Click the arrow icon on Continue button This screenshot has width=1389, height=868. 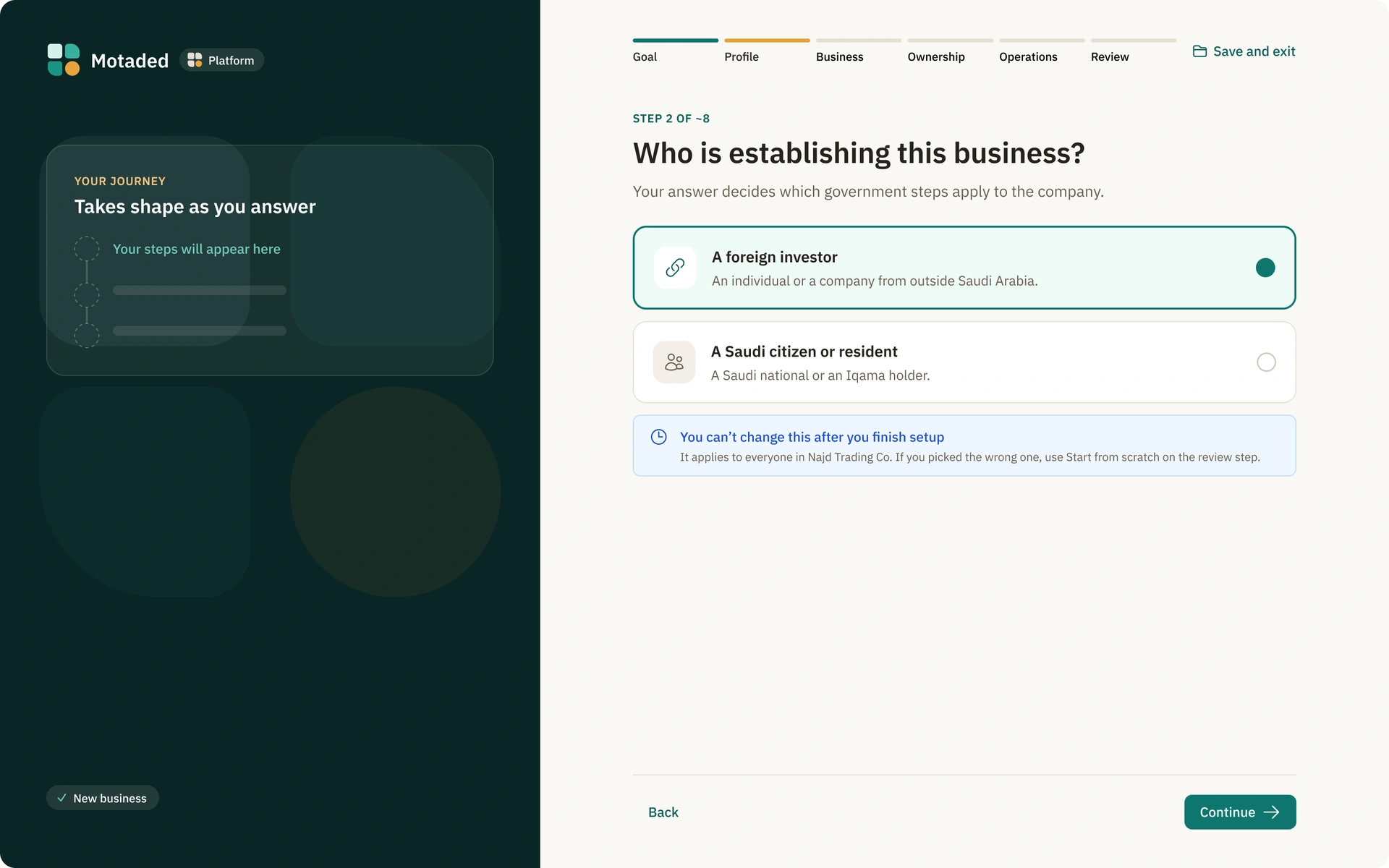pyautogui.click(x=1271, y=812)
